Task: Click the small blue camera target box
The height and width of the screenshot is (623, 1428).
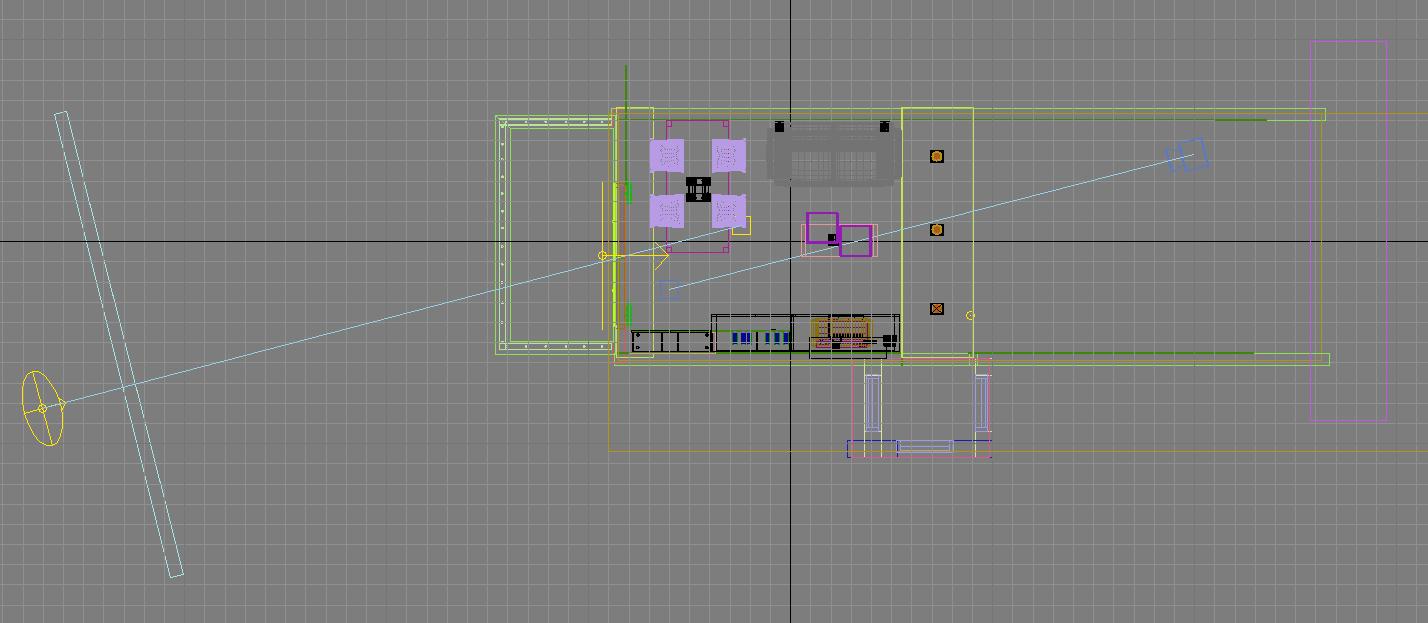Action: 671,290
